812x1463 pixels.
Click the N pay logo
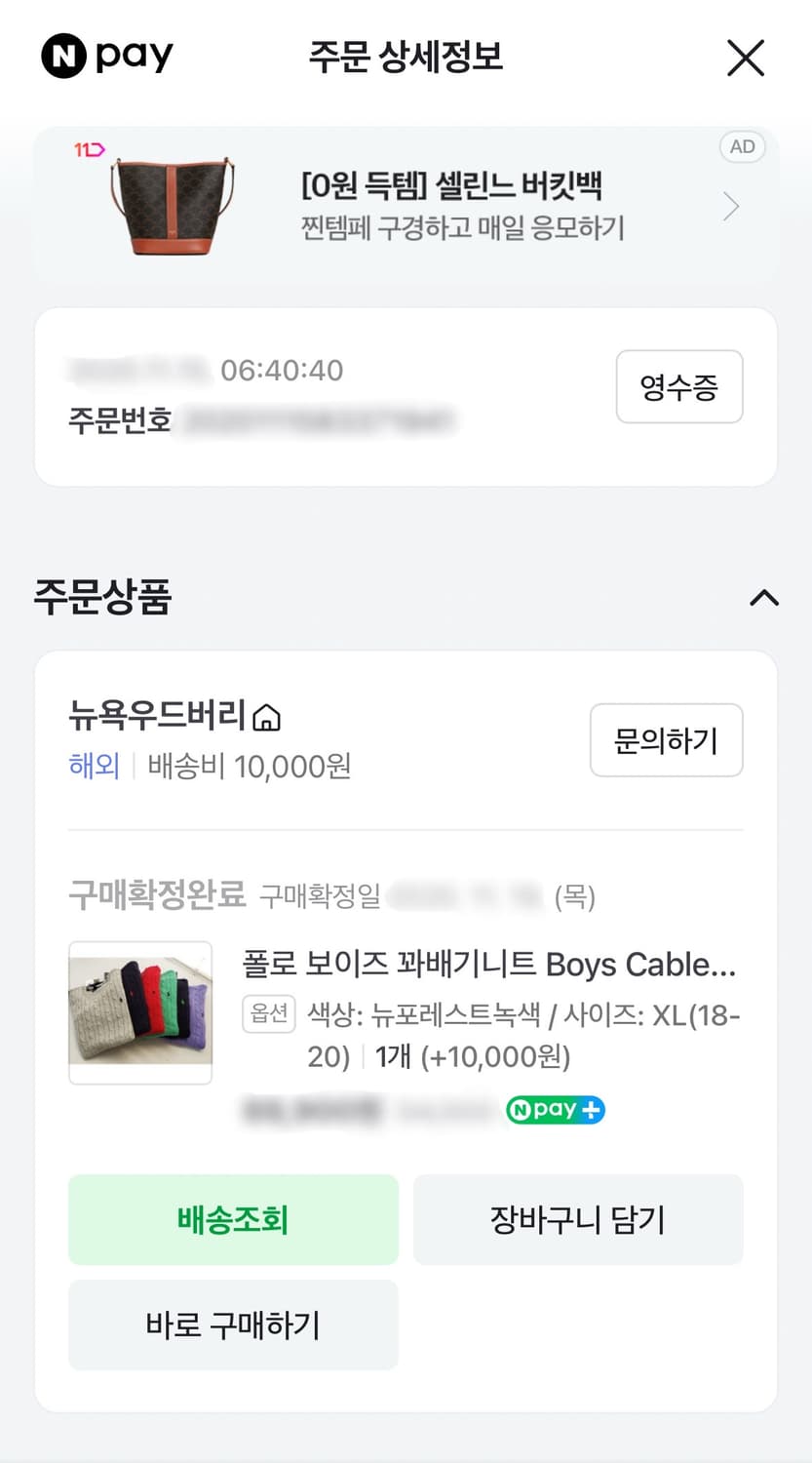(x=107, y=57)
